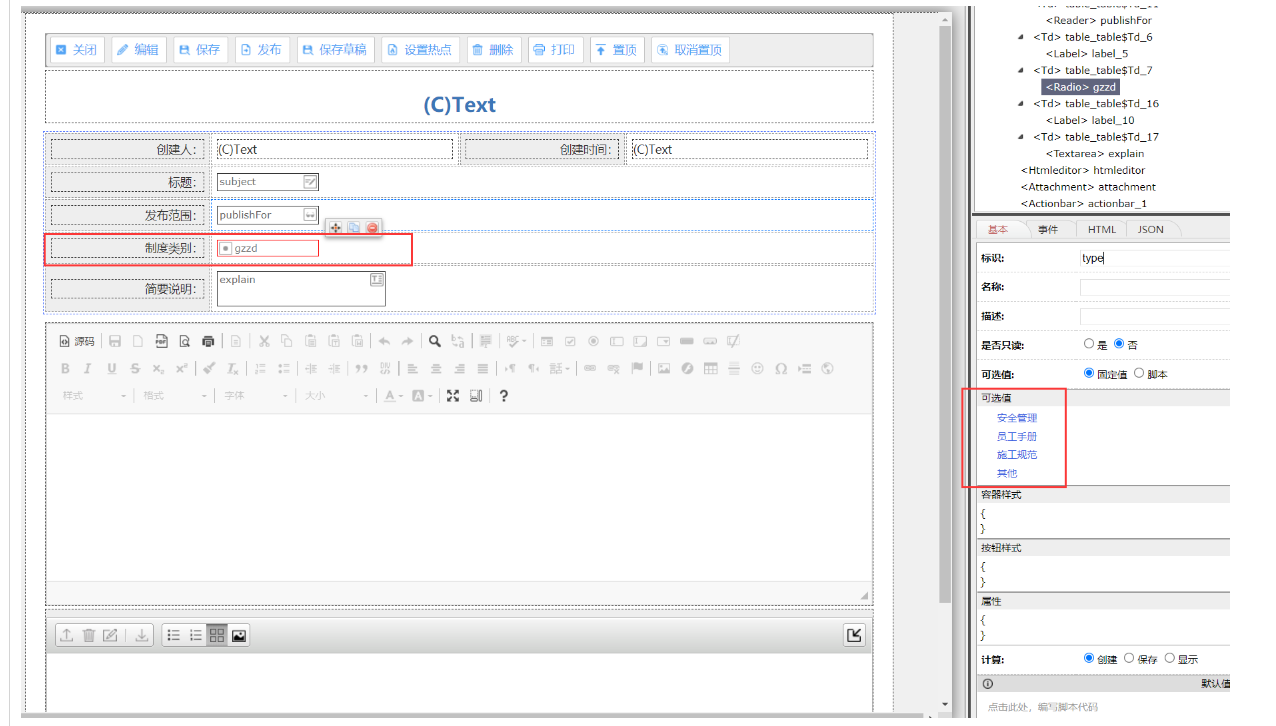Collapse the table_table$Td_7 tree node
The image size is (1276, 726).
tap(1021, 70)
